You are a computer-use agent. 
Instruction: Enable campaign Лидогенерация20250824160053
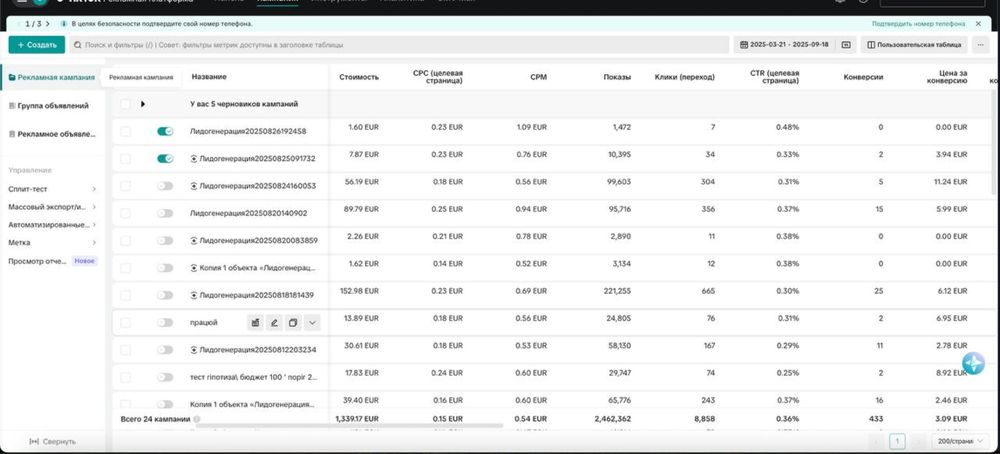pos(165,186)
